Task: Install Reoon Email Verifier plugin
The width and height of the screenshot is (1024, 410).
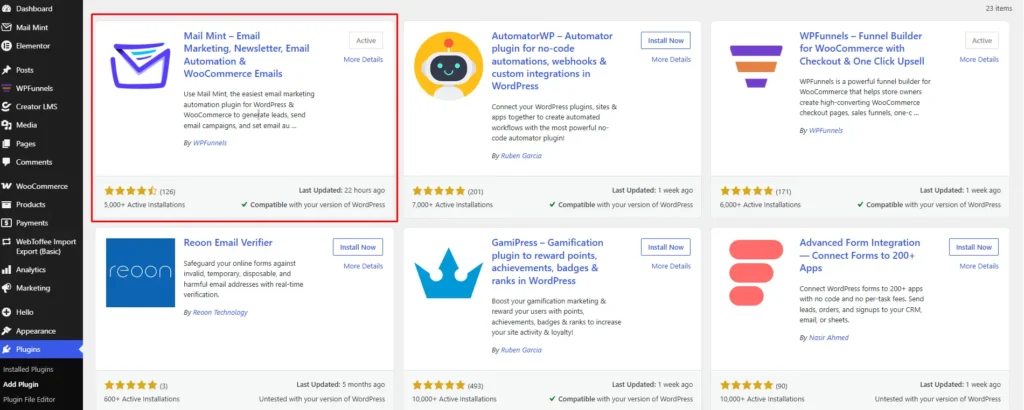Action: point(358,247)
